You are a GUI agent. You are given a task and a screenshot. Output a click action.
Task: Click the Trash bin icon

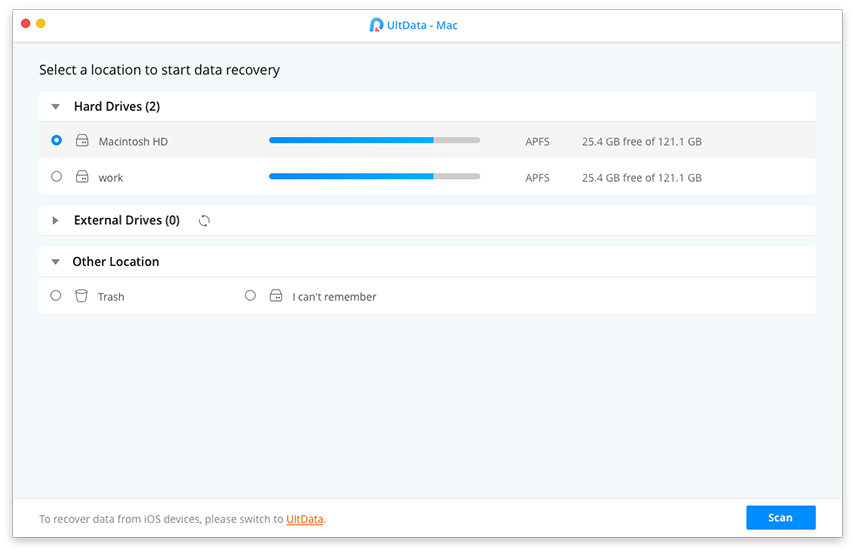pyautogui.click(x=82, y=296)
